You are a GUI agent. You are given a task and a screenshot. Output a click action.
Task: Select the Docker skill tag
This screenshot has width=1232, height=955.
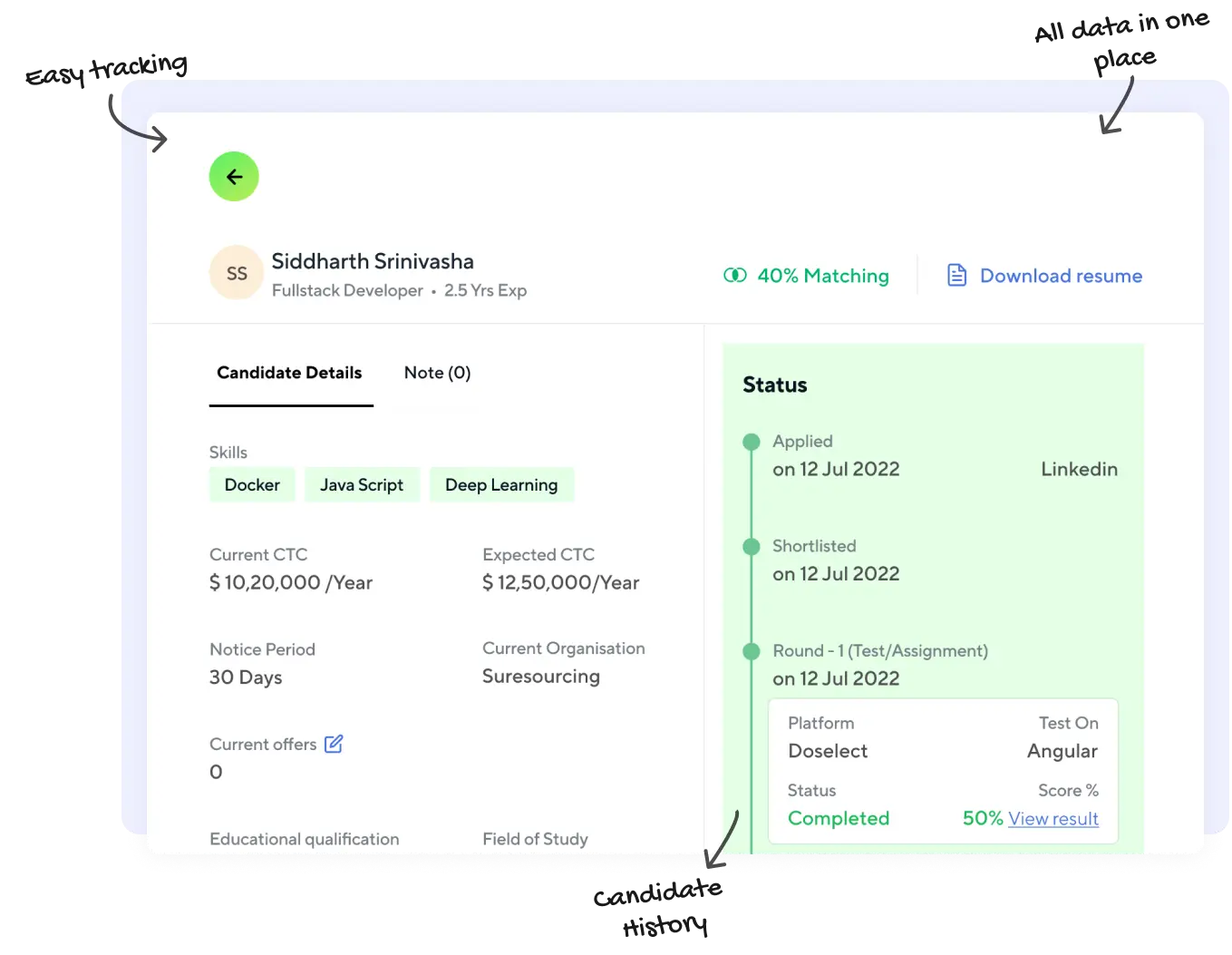tap(252, 485)
